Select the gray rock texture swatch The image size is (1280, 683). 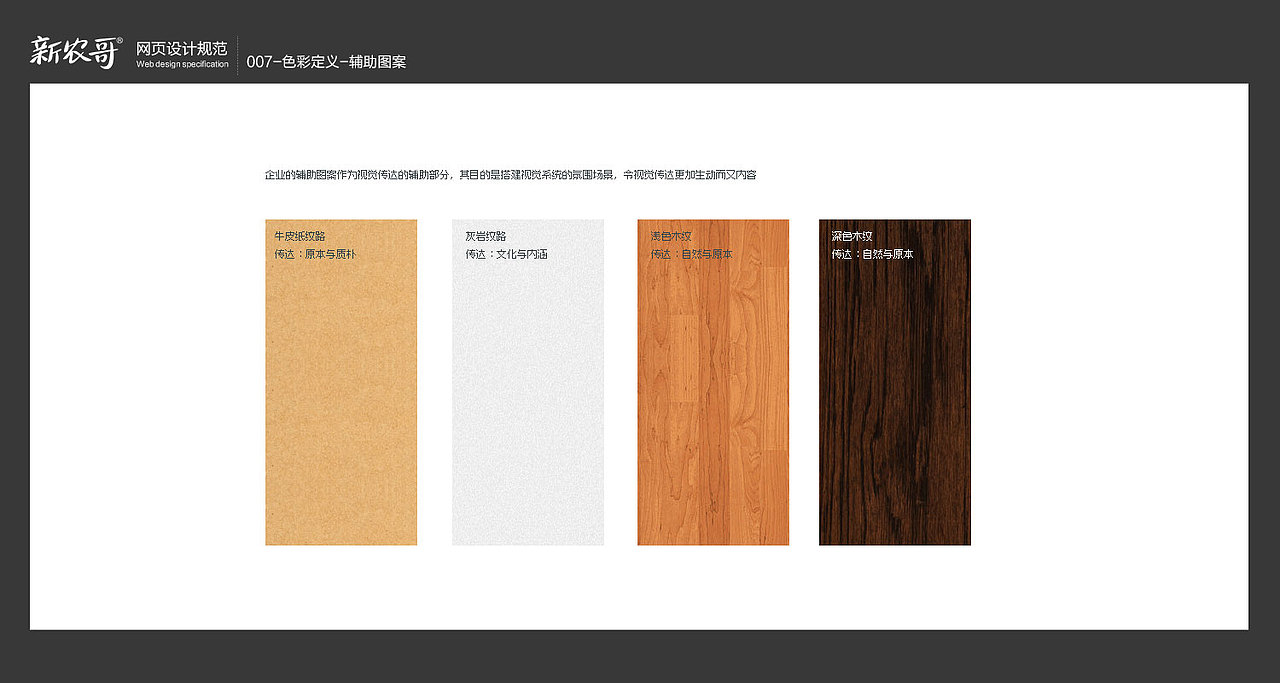528,400
